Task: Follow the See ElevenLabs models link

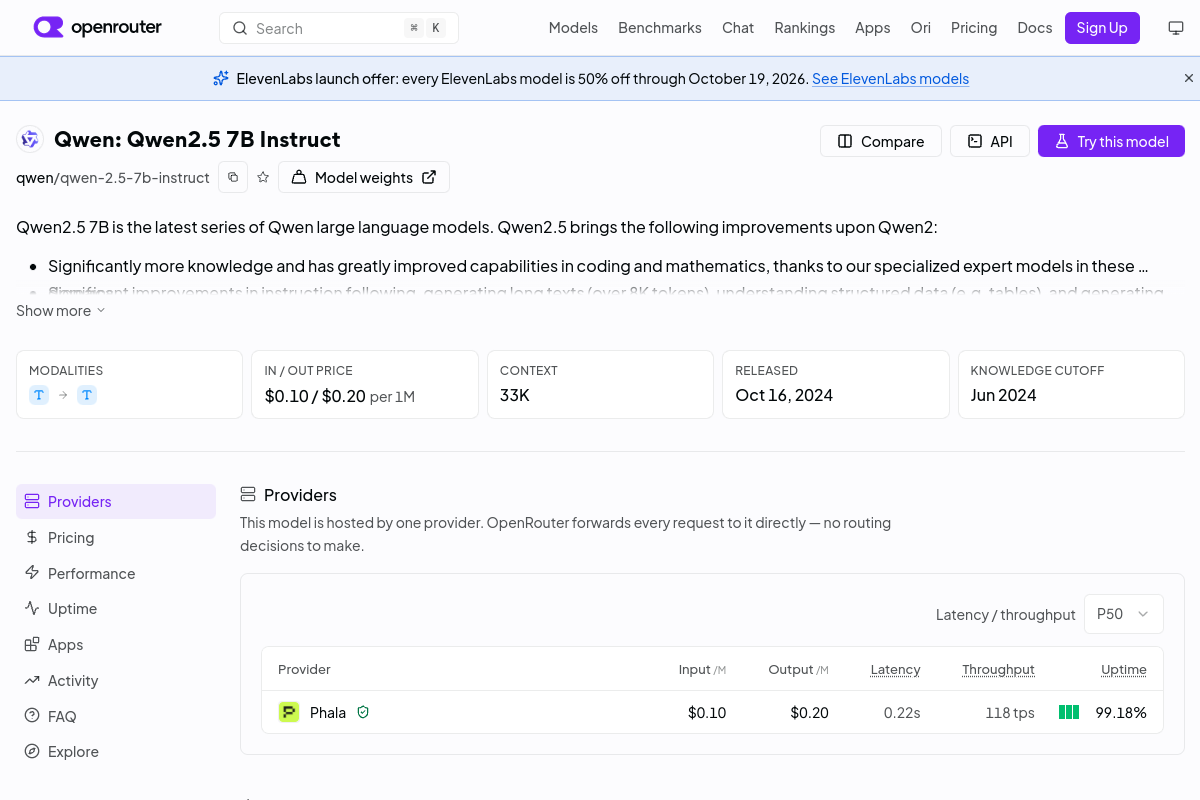Action: pyautogui.click(x=890, y=79)
